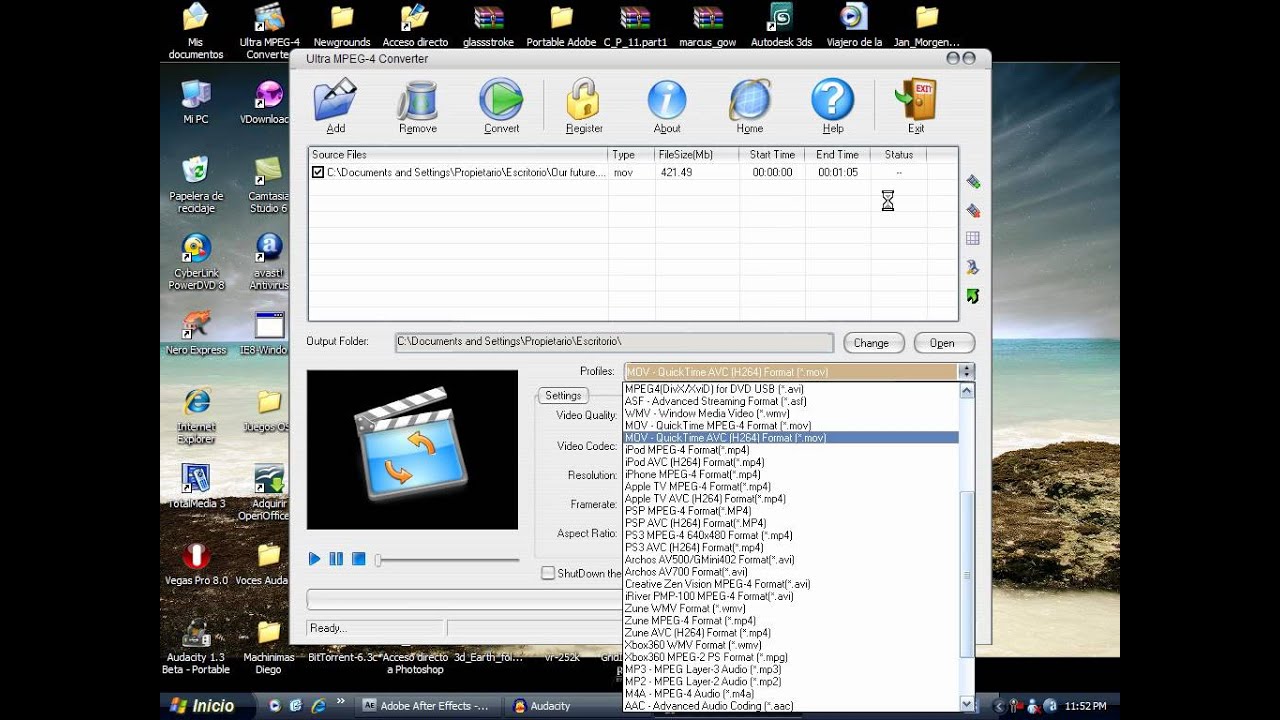Image resolution: width=1280 pixels, height=720 pixels.
Task: Click the End Time column header
Action: (x=837, y=155)
